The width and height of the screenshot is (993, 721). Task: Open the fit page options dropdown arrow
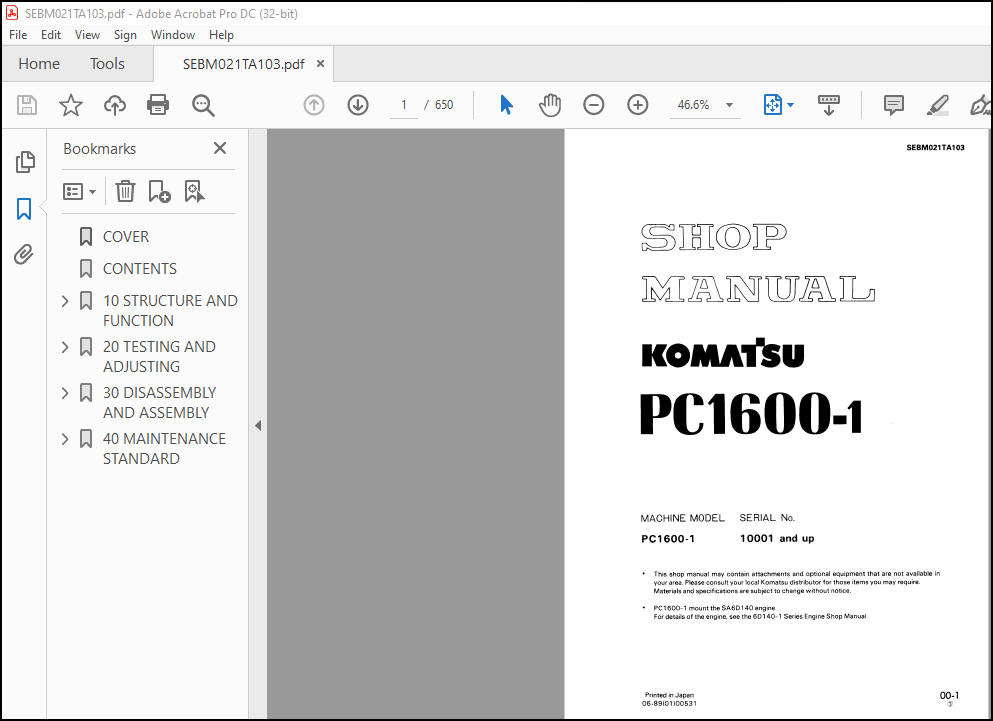(x=790, y=105)
